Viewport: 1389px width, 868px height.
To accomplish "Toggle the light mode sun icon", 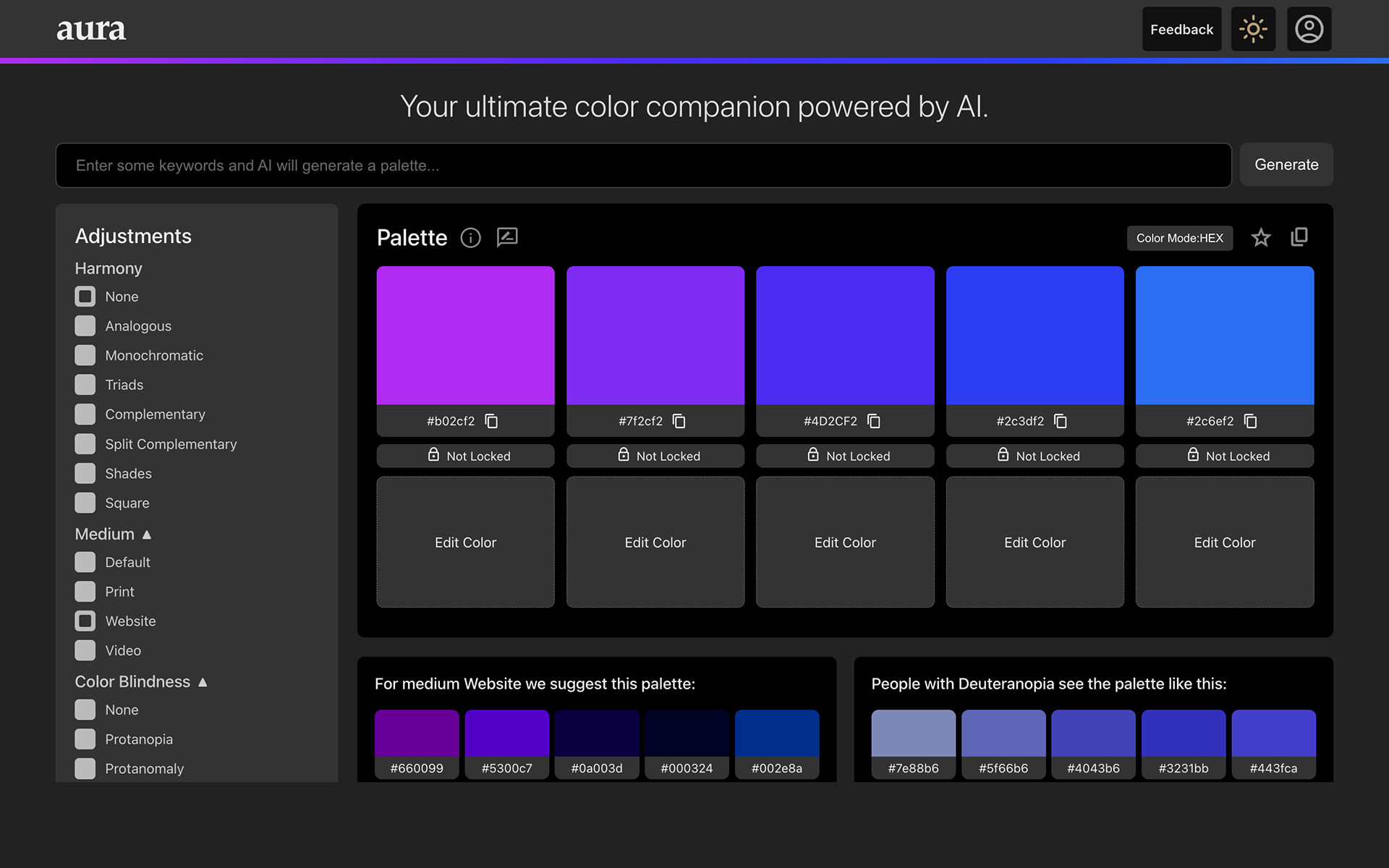I will click(x=1253, y=29).
